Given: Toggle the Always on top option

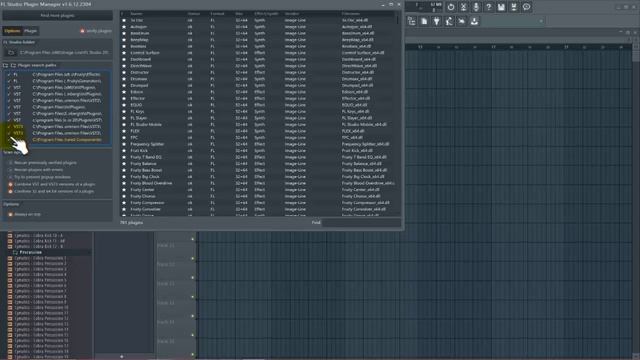Looking at the screenshot, I should tap(24, 214).
